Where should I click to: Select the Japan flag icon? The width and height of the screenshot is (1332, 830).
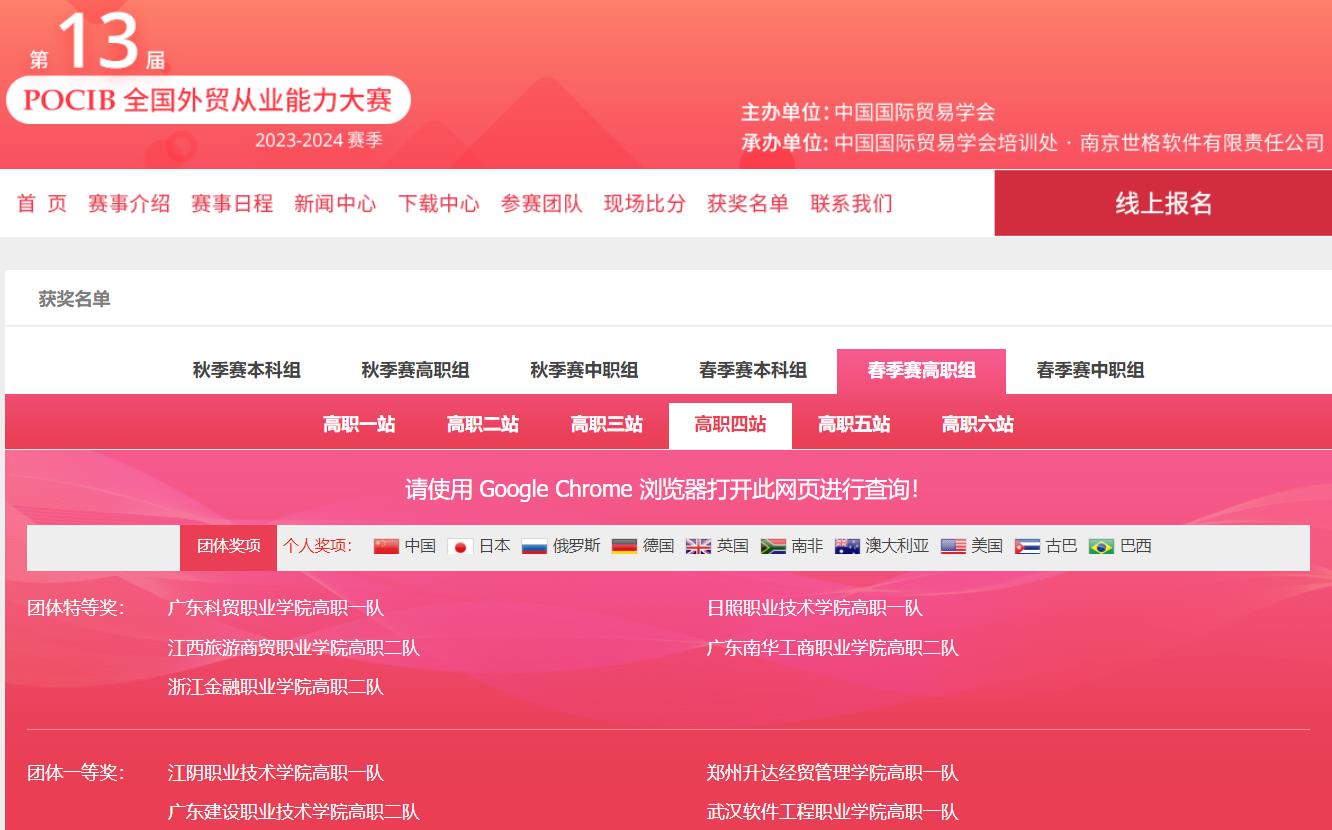coord(460,546)
